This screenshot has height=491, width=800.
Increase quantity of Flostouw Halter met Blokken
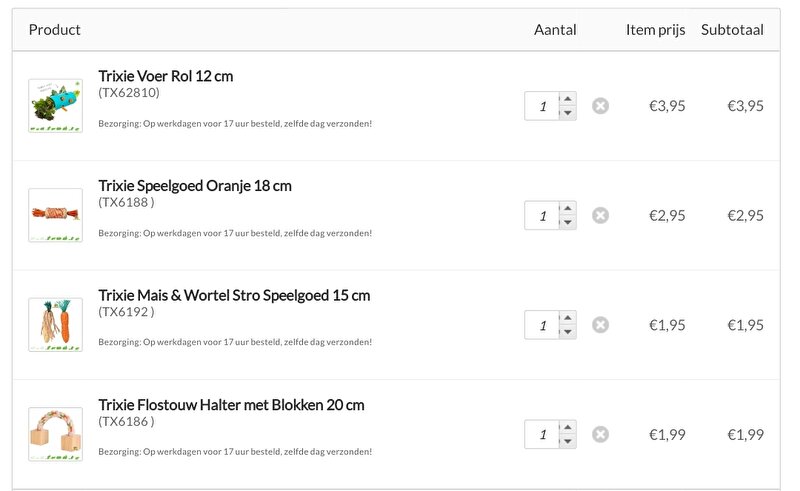click(x=568, y=427)
